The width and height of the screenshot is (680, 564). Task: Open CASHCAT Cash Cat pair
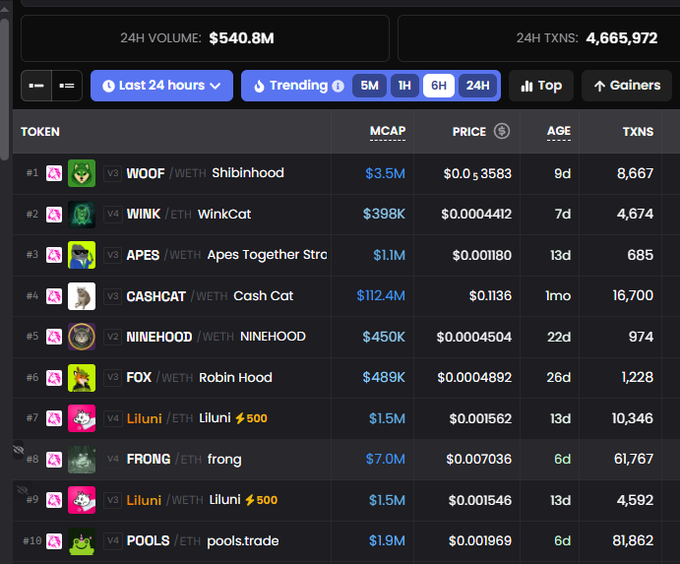click(210, 296)
